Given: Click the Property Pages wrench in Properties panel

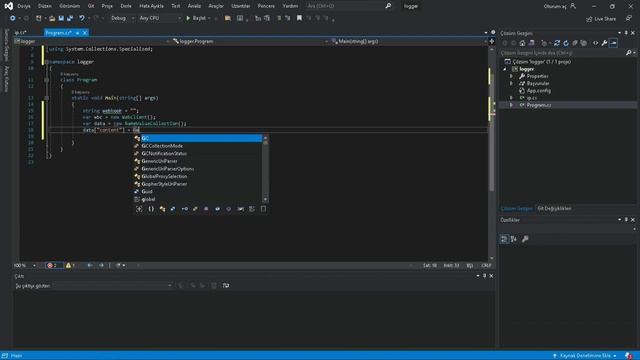Looking at the screenshot, I should [x=525, y=239].
